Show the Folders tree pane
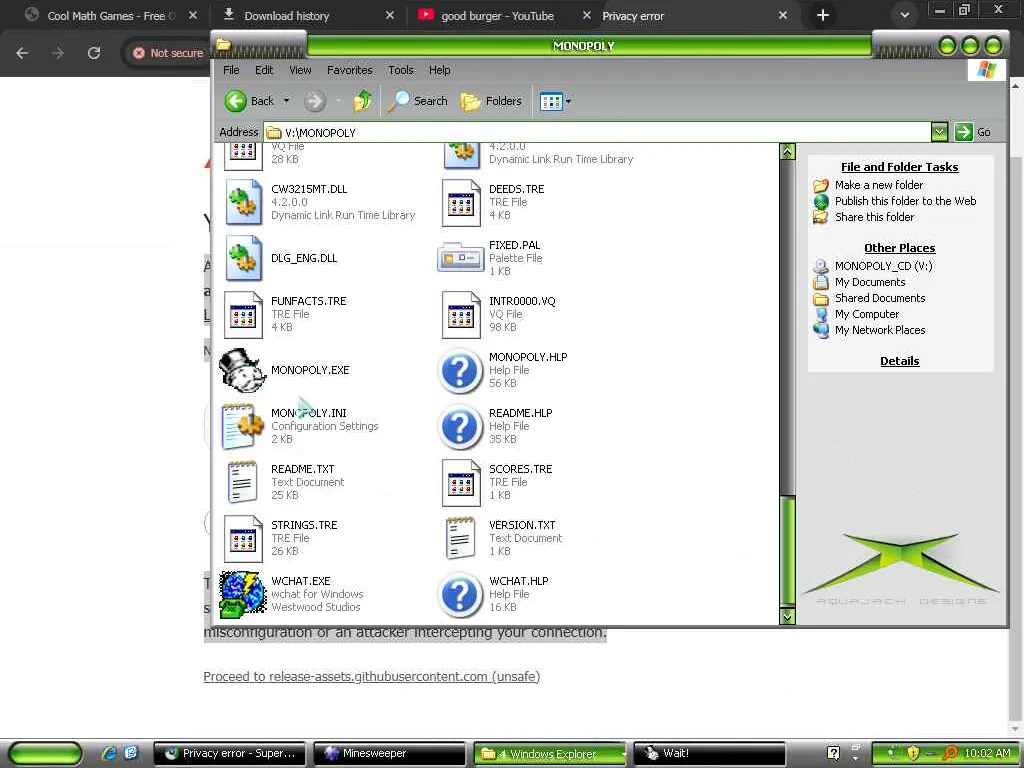Image resolution: width=1024 pixels, height=768 pixels. (491, 101)
